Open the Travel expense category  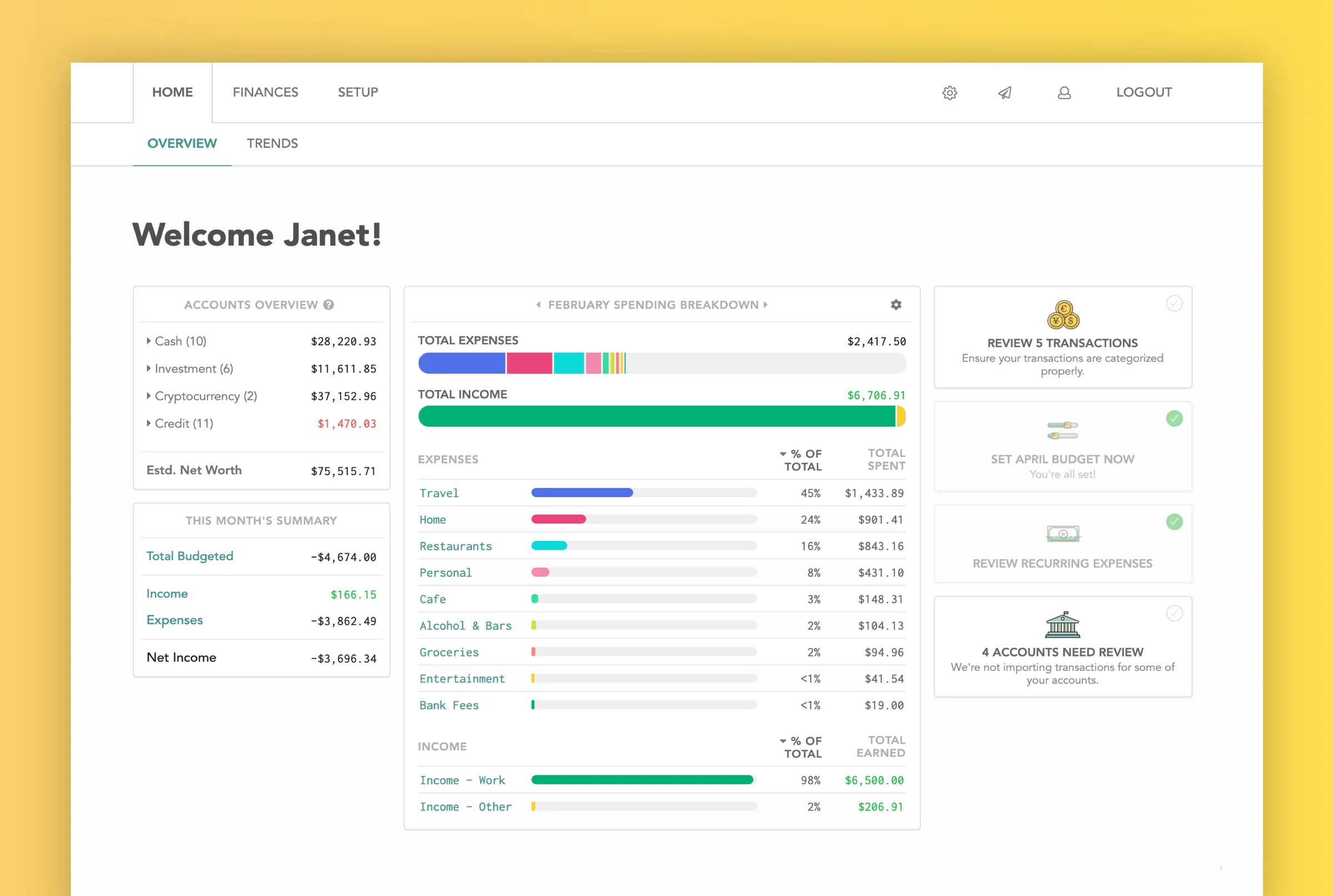[439, 493]
